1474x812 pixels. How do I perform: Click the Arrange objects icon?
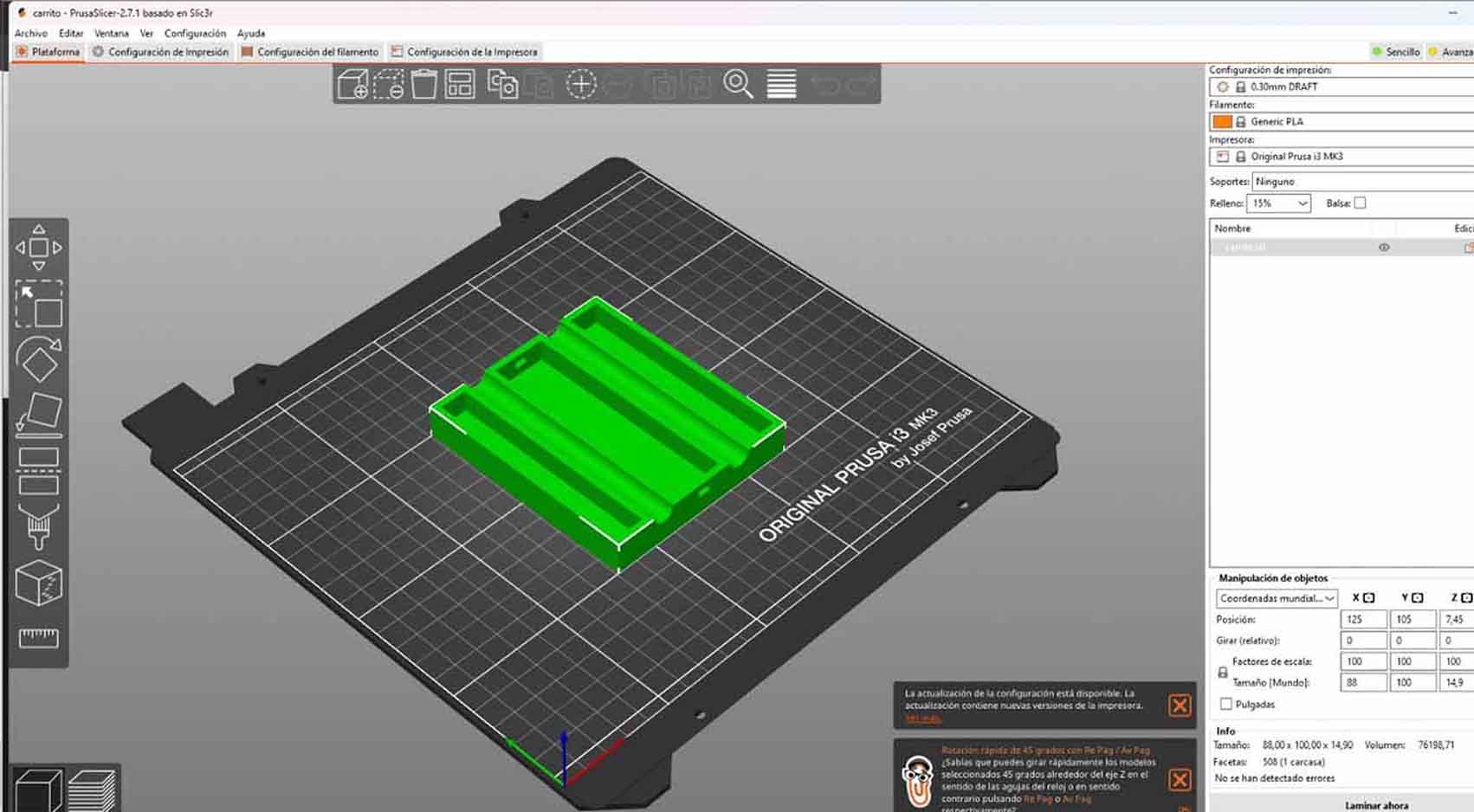pyautogui.click(x=460, y=85)
